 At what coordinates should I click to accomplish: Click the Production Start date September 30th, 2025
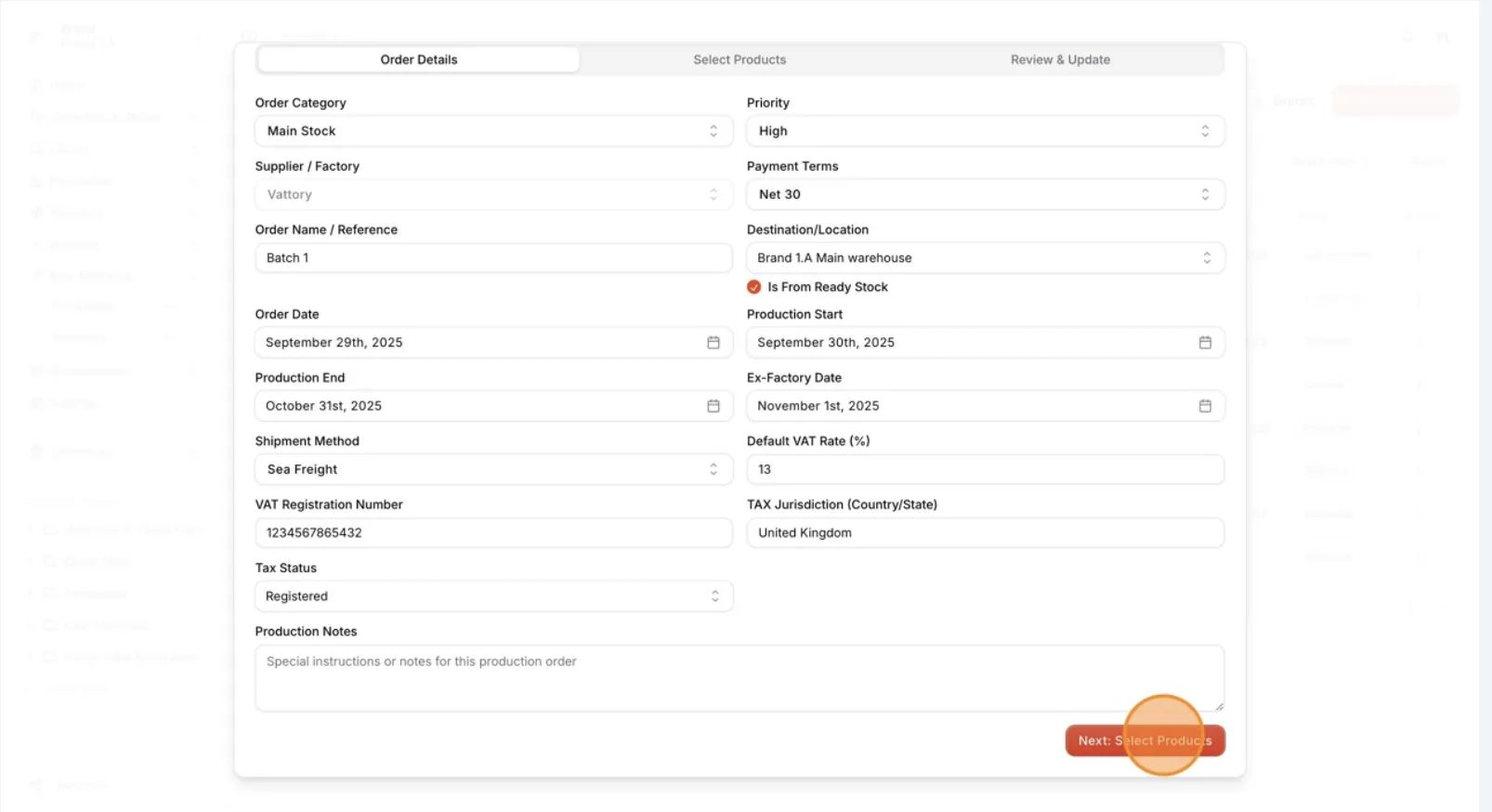coord(986,343)
